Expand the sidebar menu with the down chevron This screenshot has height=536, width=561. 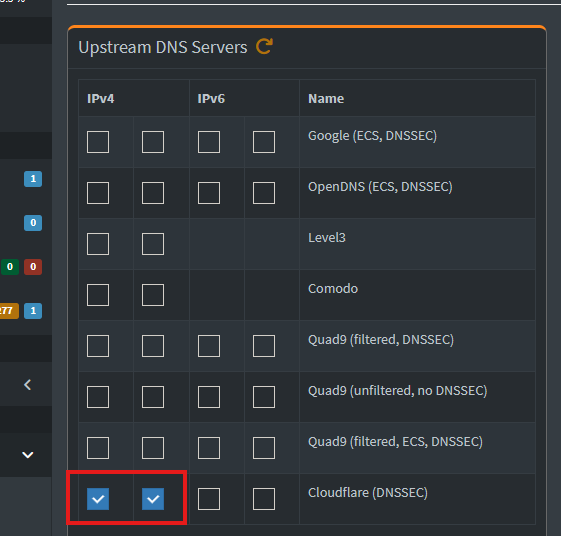click(28, 455)
